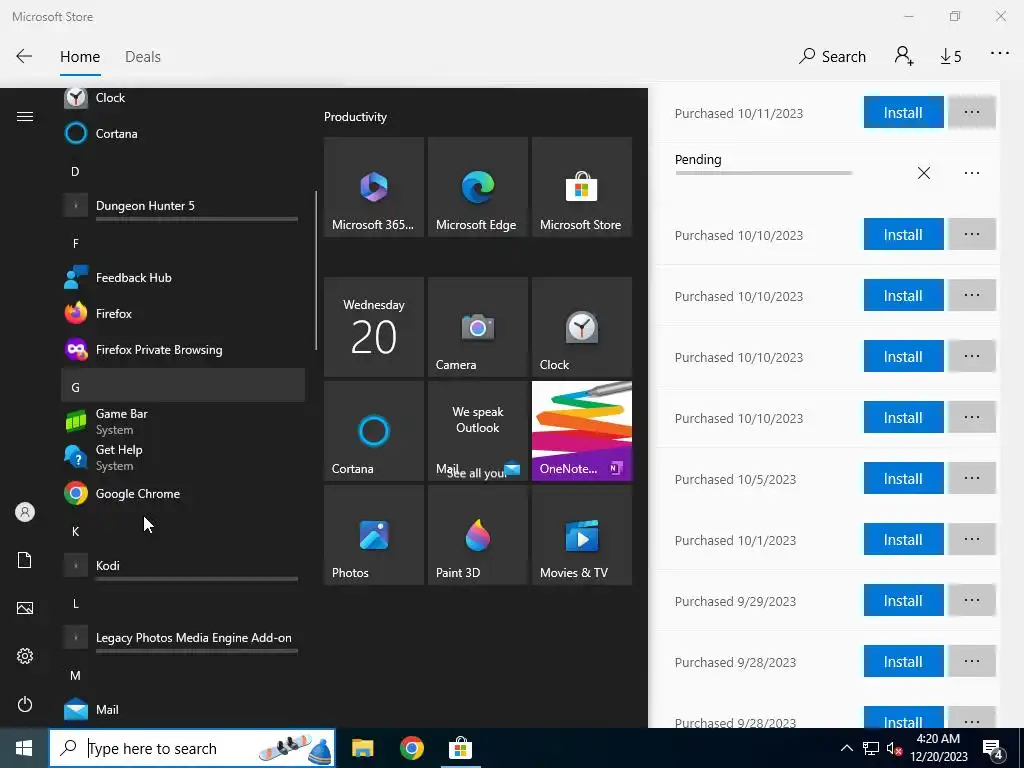Open Microsoft 365 tile in Start menu

coord(374,187)
